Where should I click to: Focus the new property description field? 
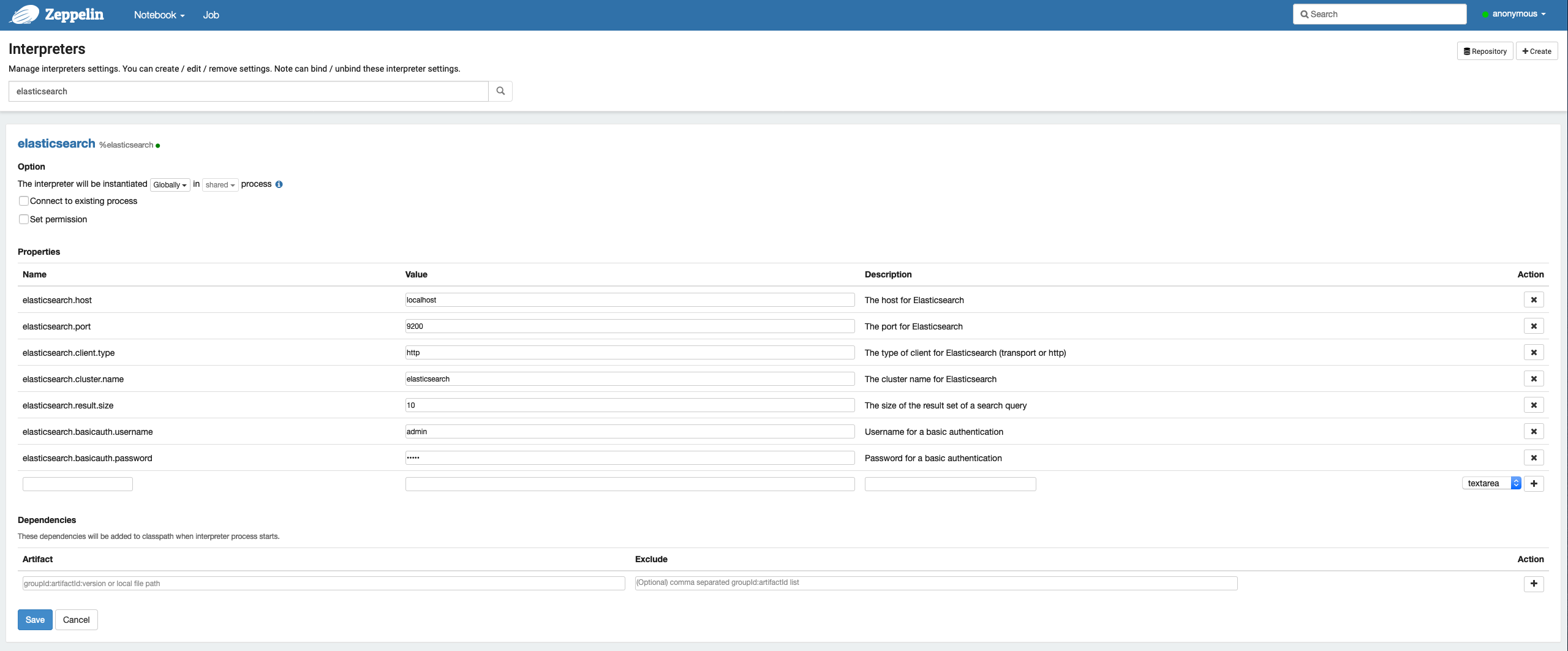(x=950, y=484)
